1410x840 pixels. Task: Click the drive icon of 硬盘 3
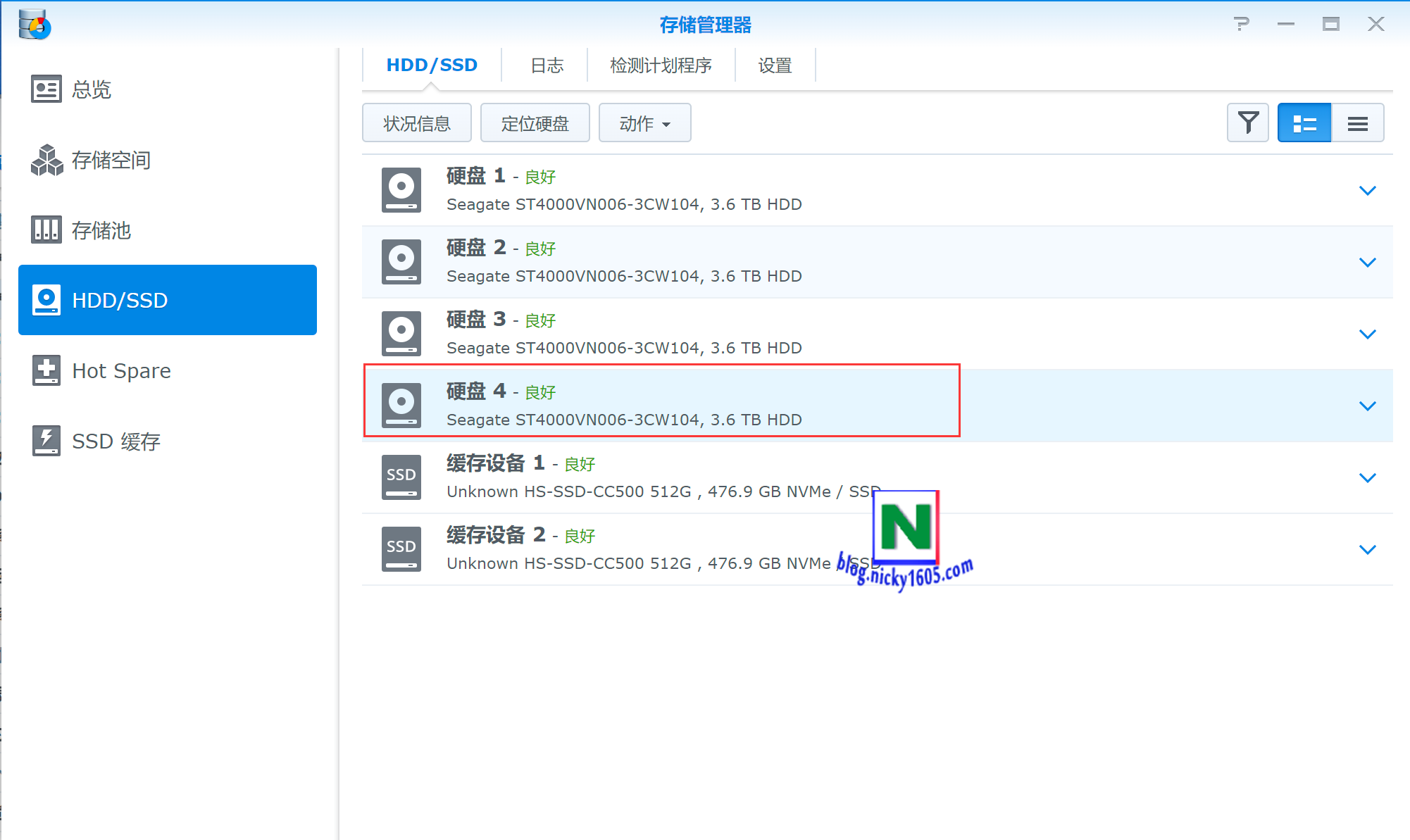click(x=401, y=334)
